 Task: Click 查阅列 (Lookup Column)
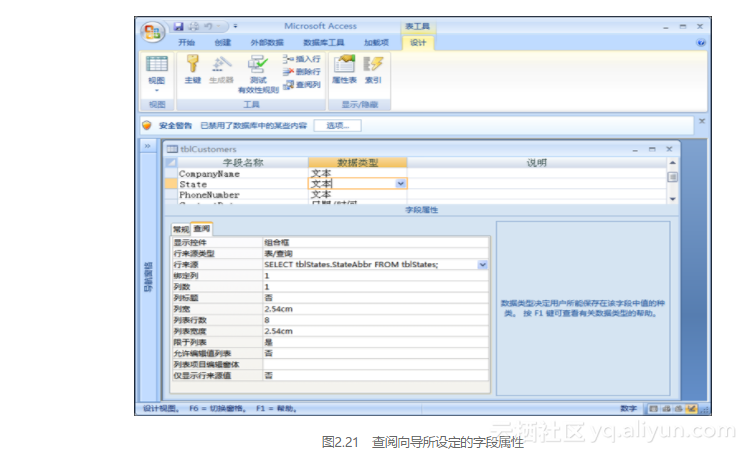(x=302, y=84)
